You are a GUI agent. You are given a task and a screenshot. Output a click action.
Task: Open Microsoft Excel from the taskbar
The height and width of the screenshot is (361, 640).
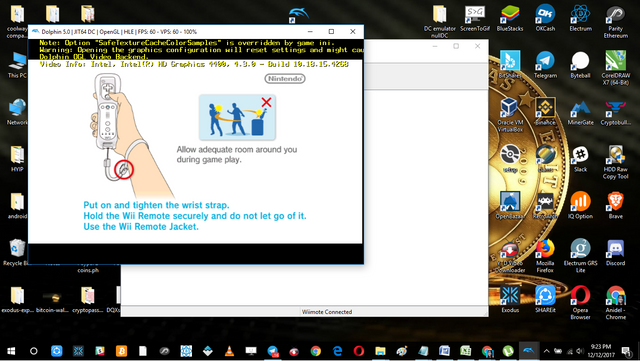466,351
